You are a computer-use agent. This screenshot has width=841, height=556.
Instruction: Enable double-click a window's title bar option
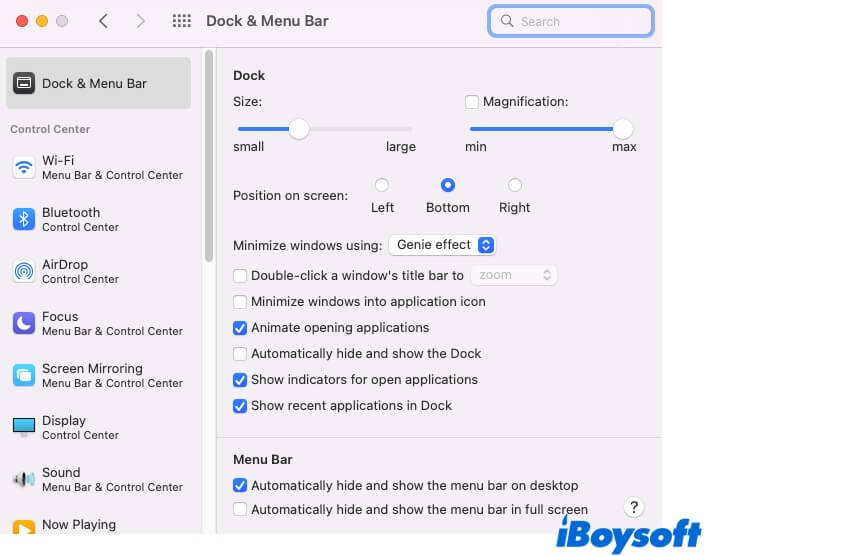[x=240, y=276]
